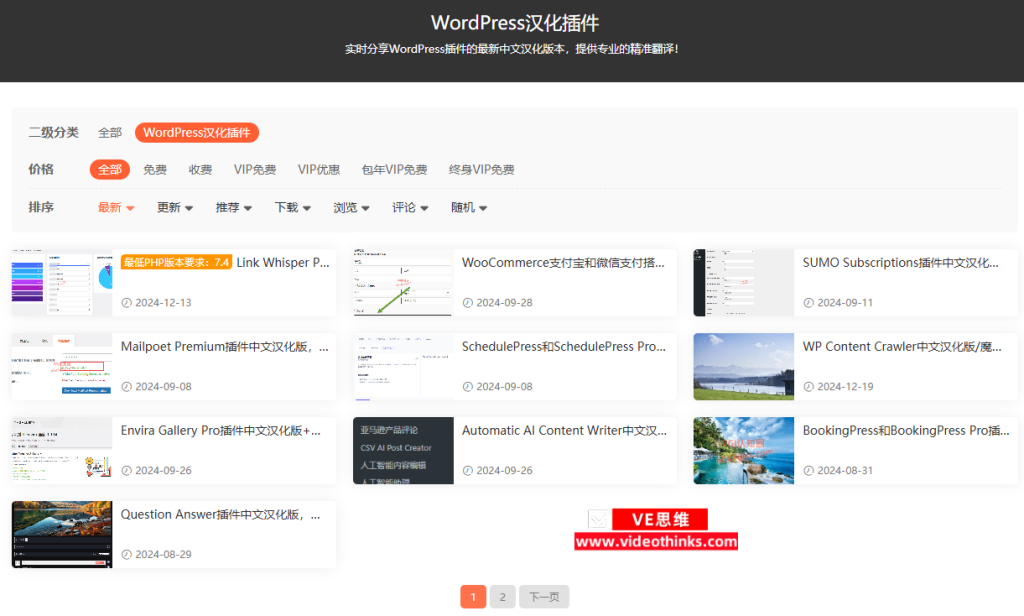Filter by VIP优惠 price
This screenshot has height=616, width=1024.
[319, 170]
